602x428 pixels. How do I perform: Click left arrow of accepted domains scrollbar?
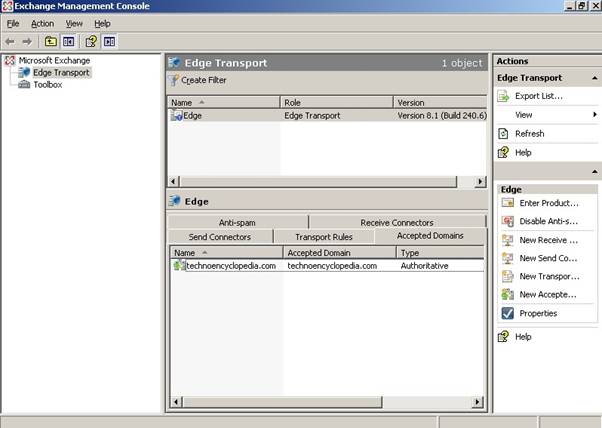pos(176,402)
